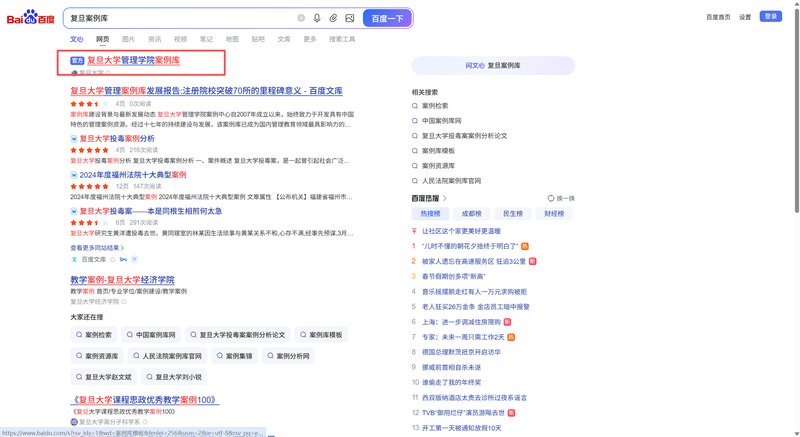Click into the search input field
The height and width of the screenshot is (437, 800).
click(180, 18)
